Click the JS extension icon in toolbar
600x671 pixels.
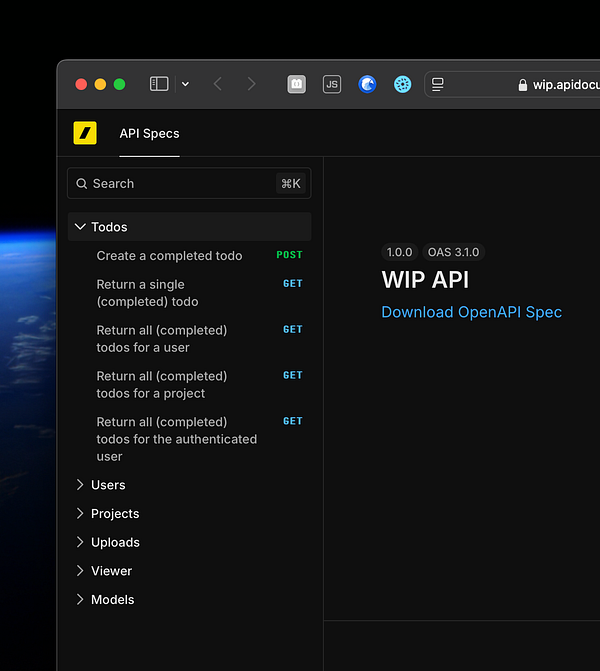[x=332, y=85]
